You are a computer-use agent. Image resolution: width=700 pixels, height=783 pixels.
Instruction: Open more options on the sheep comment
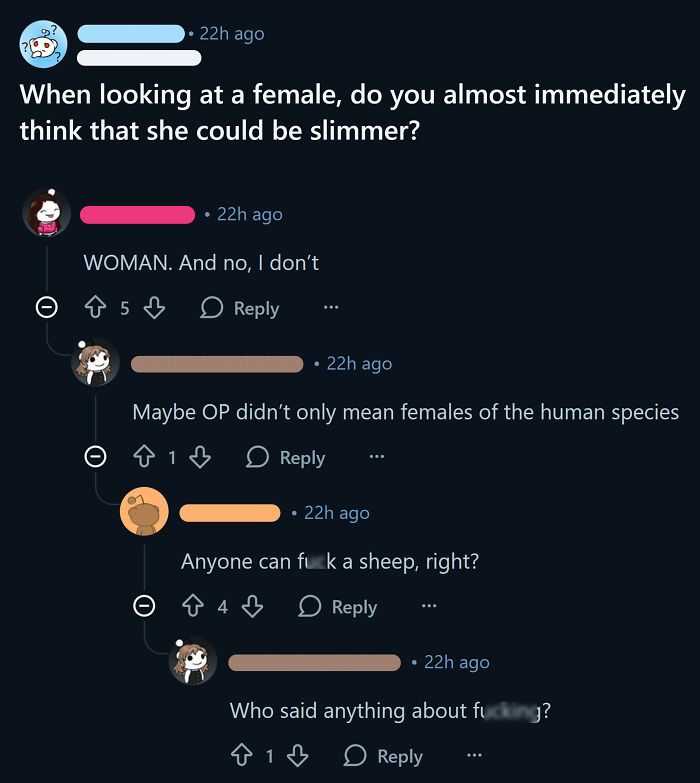coord(428,606)
